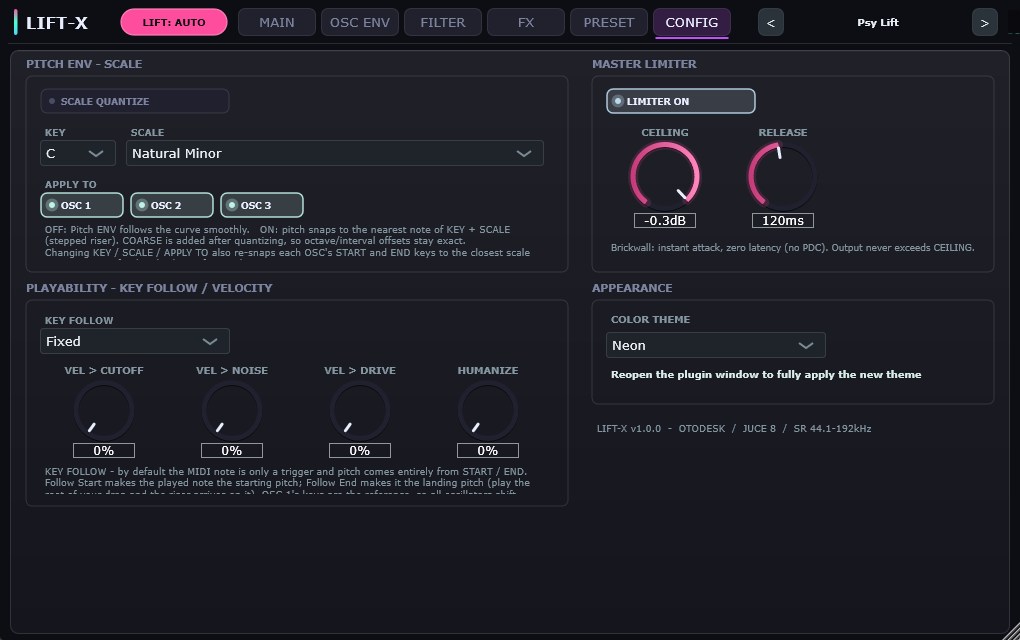Switch to the FILTER tab
This screenshot has height=640, width=1020.
443,23
